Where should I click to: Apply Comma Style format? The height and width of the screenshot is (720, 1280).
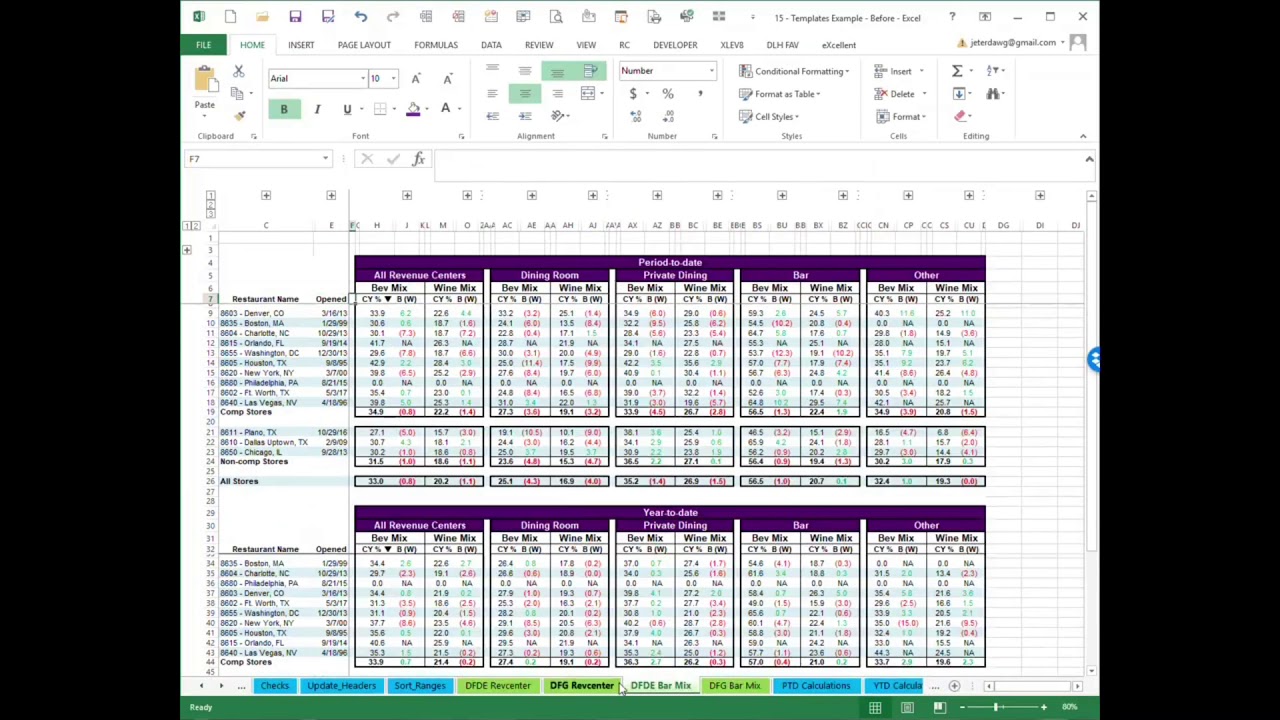pos(700,93)
